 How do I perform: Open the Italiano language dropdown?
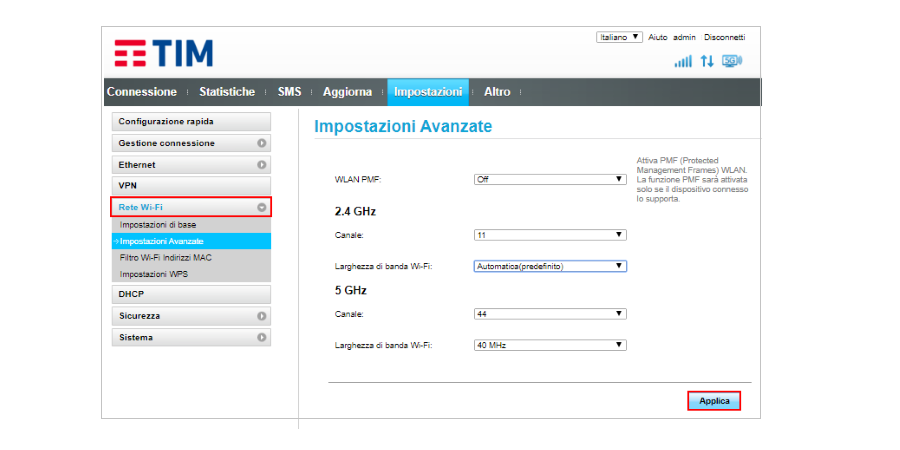coord(619,37)
